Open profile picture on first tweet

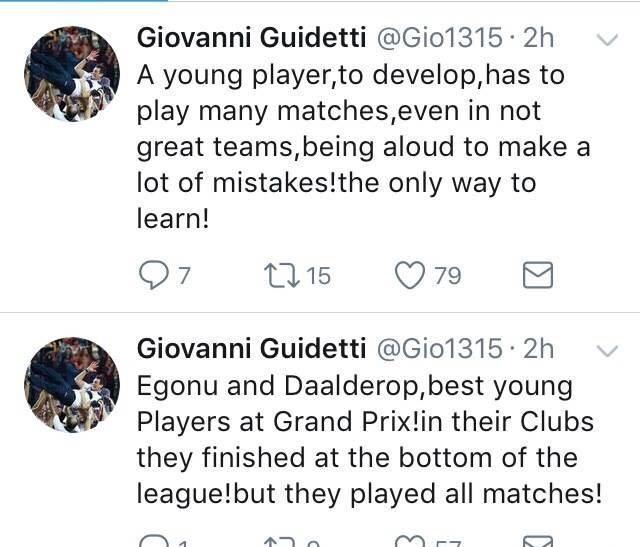[x=72, y=74]
